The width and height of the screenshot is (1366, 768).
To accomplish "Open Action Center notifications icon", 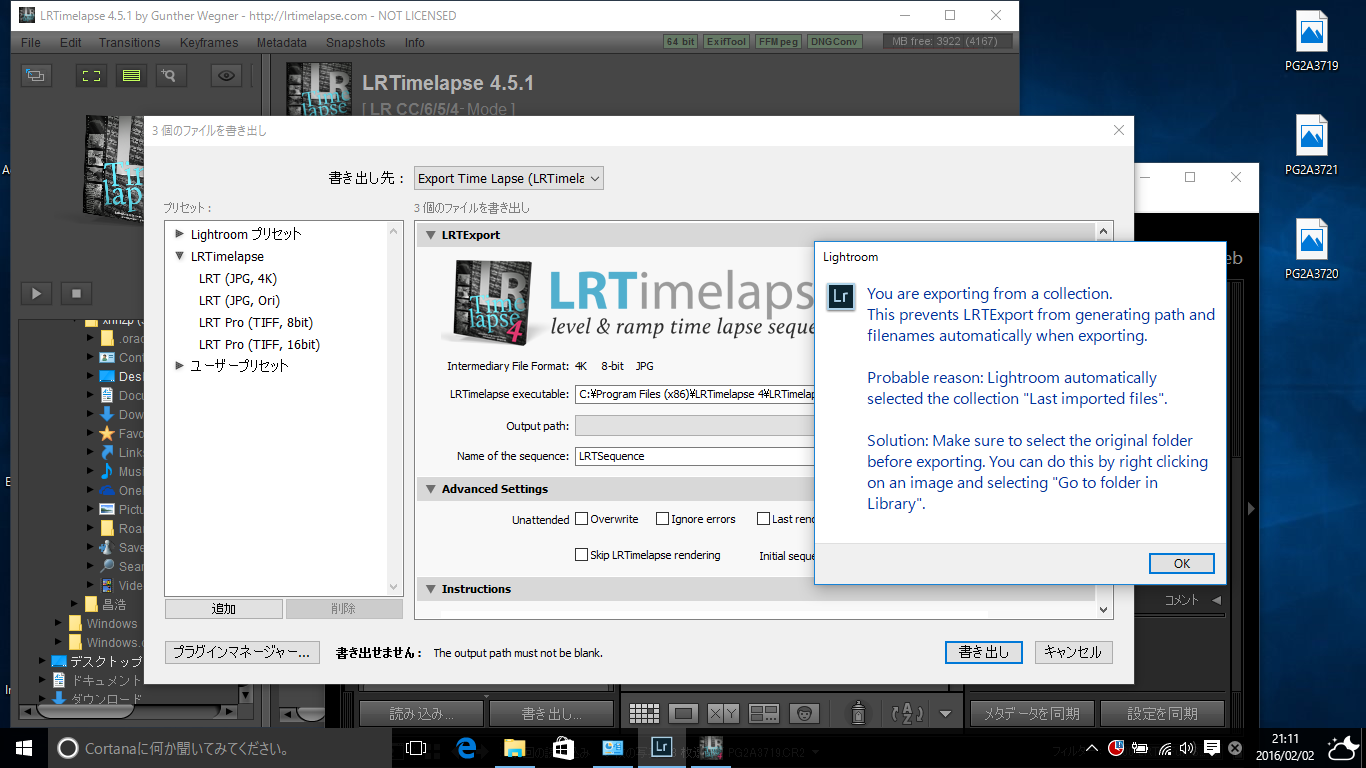I will 1211,748.
